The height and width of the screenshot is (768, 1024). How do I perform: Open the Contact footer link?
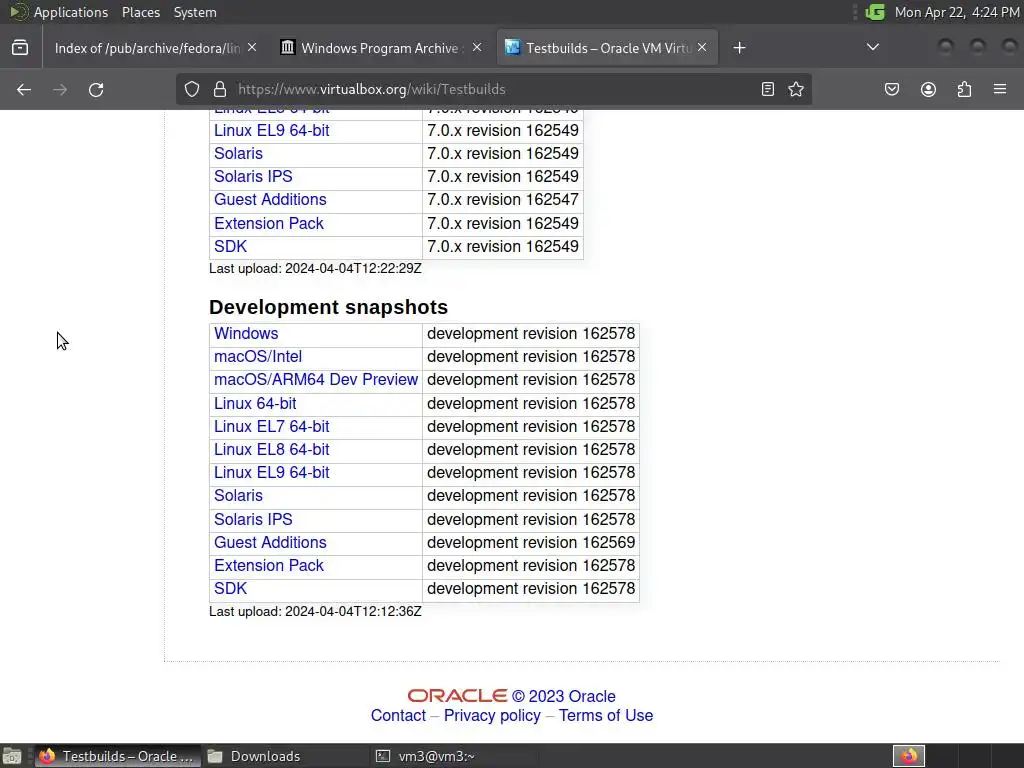(398, 716)
